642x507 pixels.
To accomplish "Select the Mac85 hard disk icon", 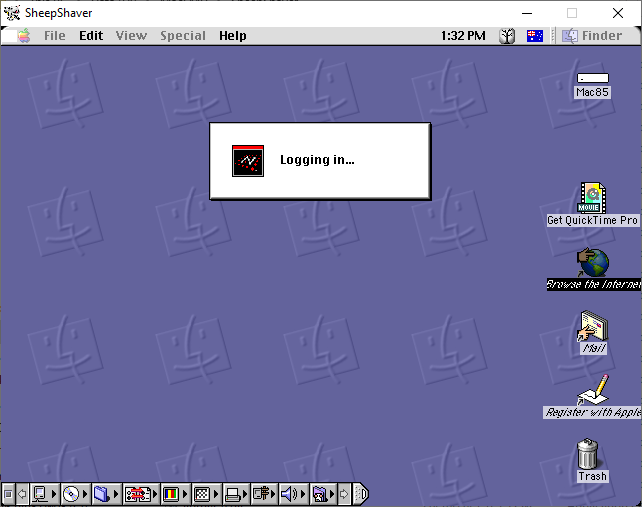I will coord(592,78).
